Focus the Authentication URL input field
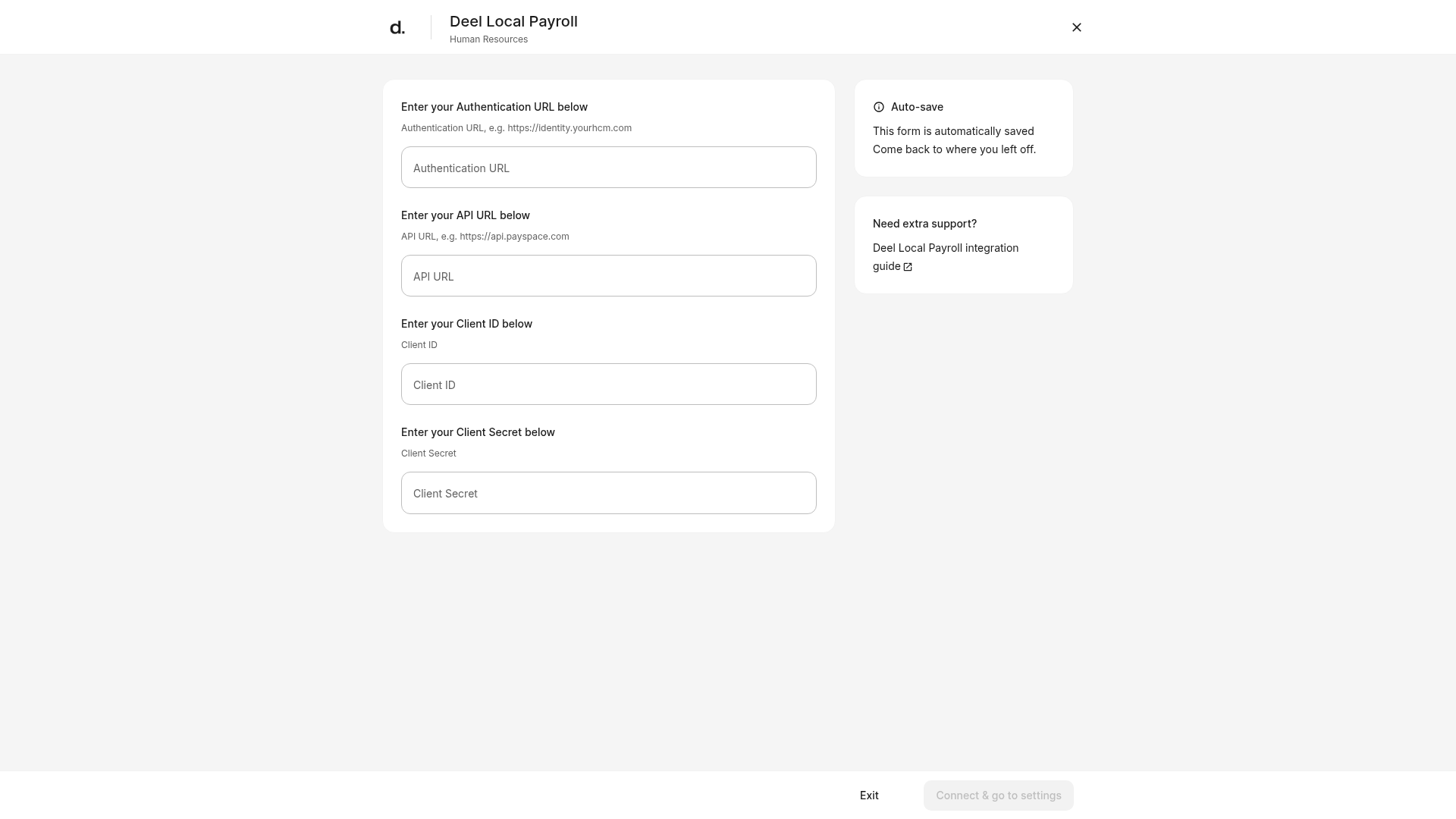Viewport: 1456px width, 819px height. tap(609, 168)
